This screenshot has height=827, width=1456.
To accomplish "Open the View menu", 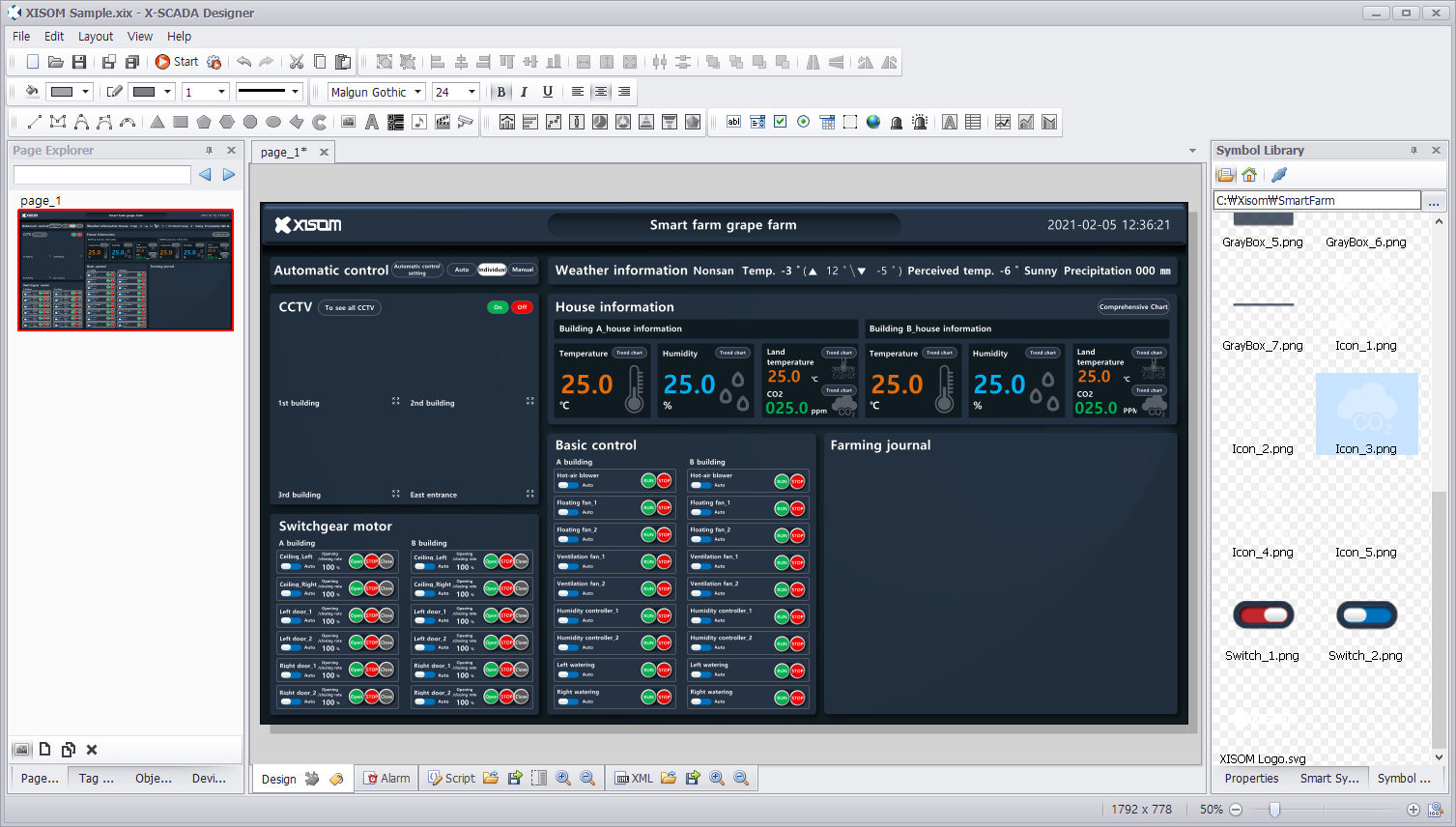I will (x=140, y=36).
